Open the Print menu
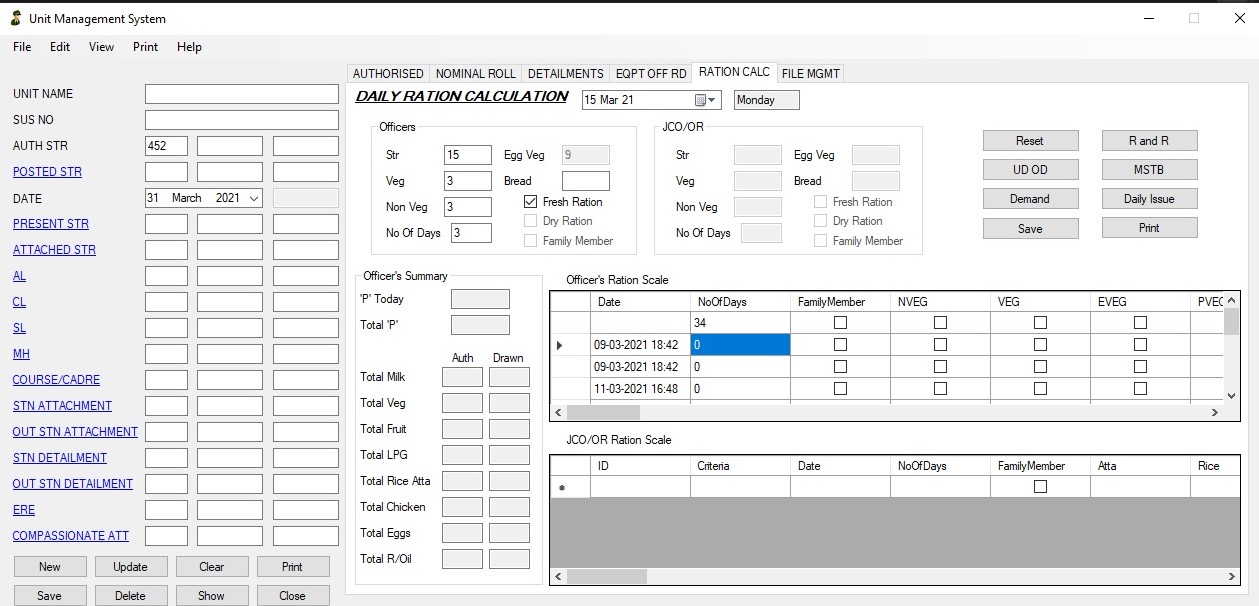This screenshot has width=1259, height=606. point(145,47)
